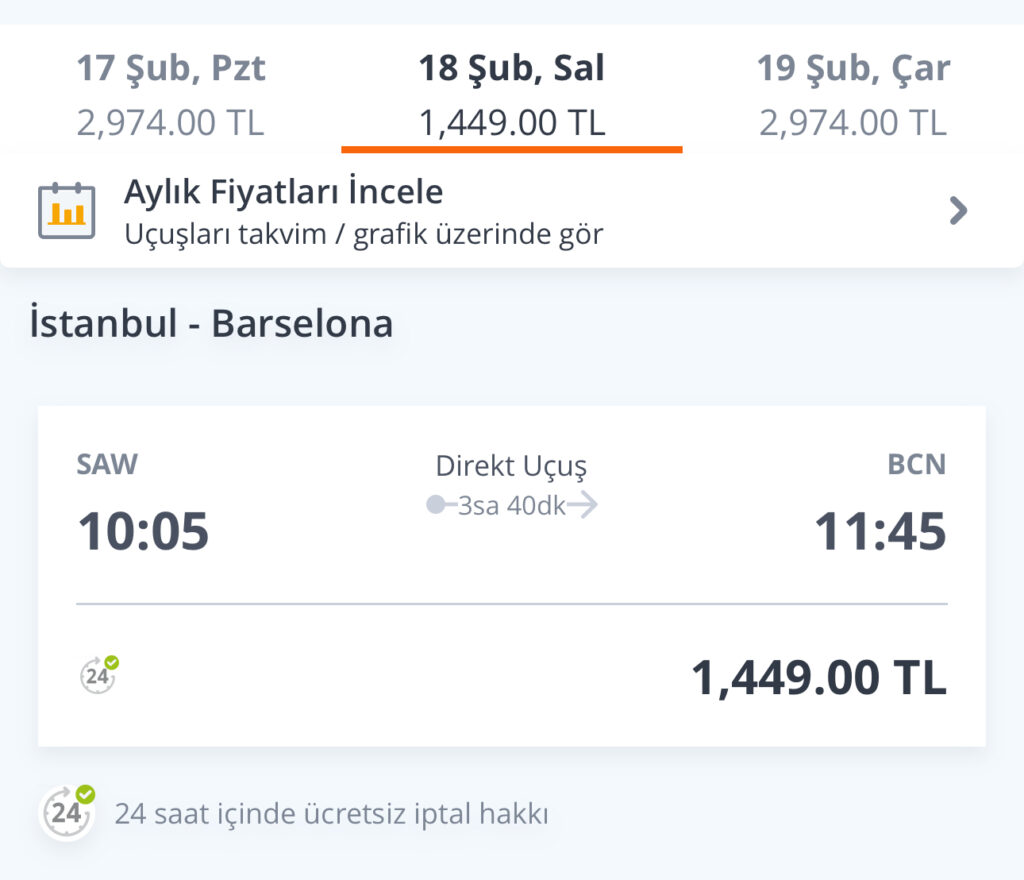Click the monthly prices calendar chart icon
The height and width of the screenshot is (880, 1024).
point(66,211)
